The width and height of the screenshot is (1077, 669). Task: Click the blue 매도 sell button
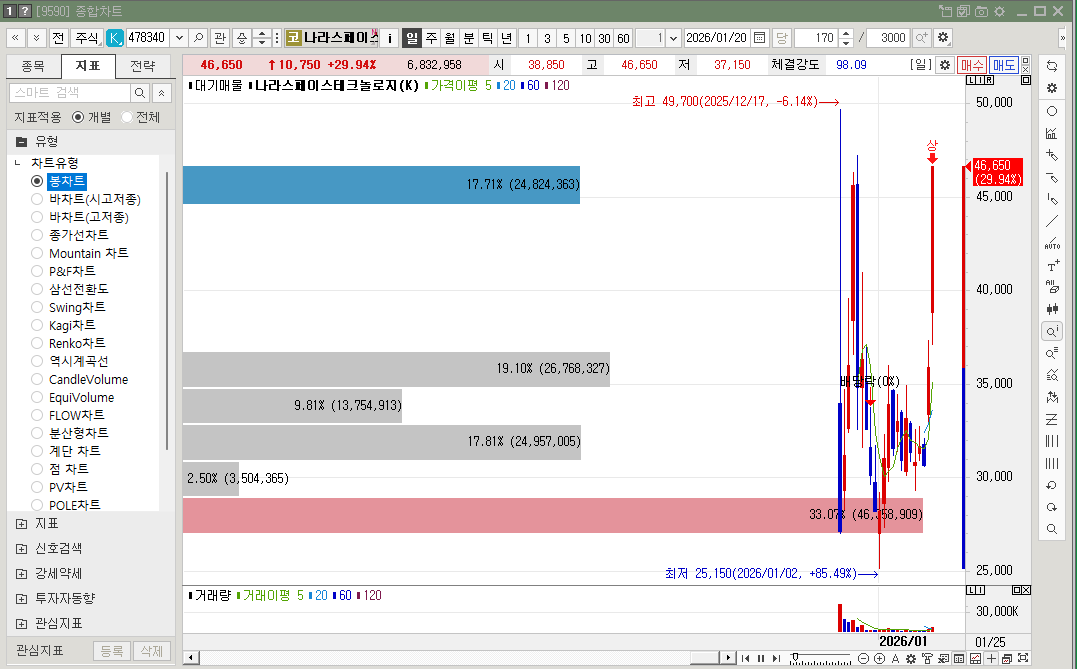[x=1004, y=65]
